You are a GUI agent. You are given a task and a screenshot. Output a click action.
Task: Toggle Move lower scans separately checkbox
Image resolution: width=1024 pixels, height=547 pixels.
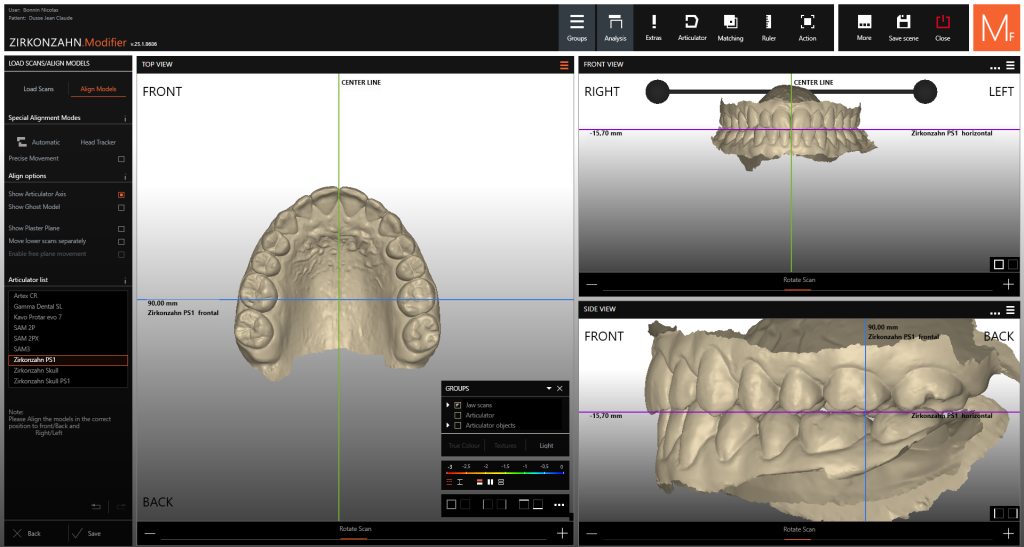coord(121,242)
